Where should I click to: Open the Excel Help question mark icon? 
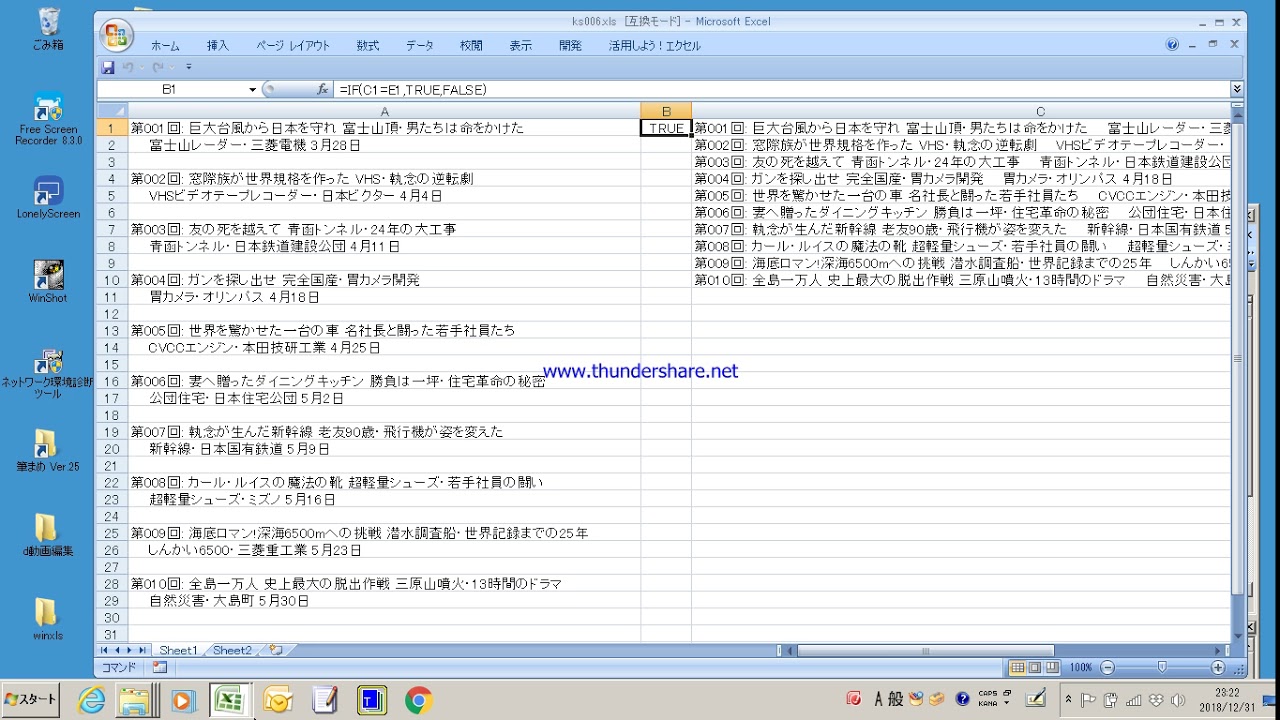[x=1172, y=45]
